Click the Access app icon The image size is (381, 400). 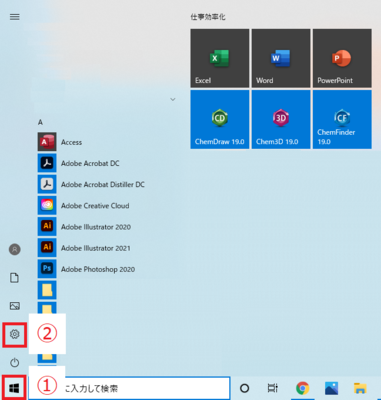(x=47, y=142)
